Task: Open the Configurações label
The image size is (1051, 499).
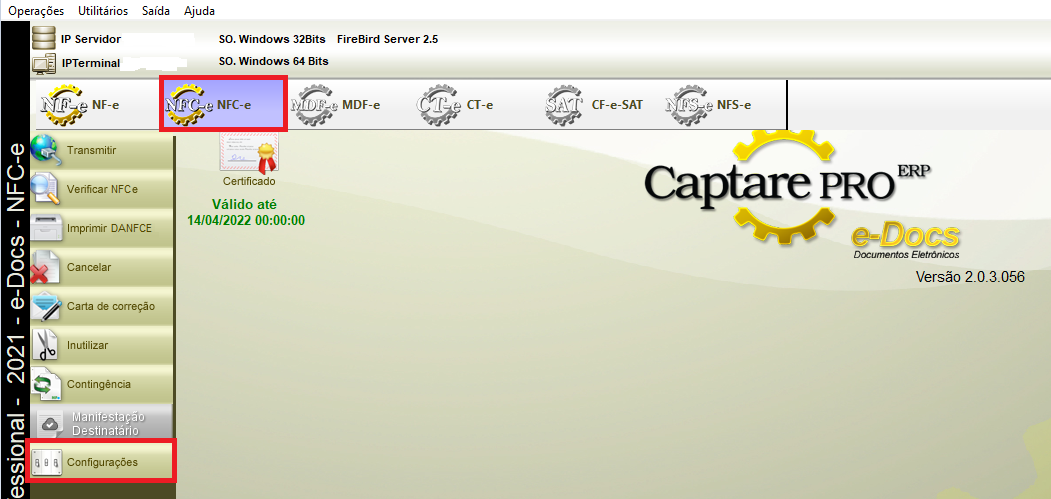Action: pos(102,463)
